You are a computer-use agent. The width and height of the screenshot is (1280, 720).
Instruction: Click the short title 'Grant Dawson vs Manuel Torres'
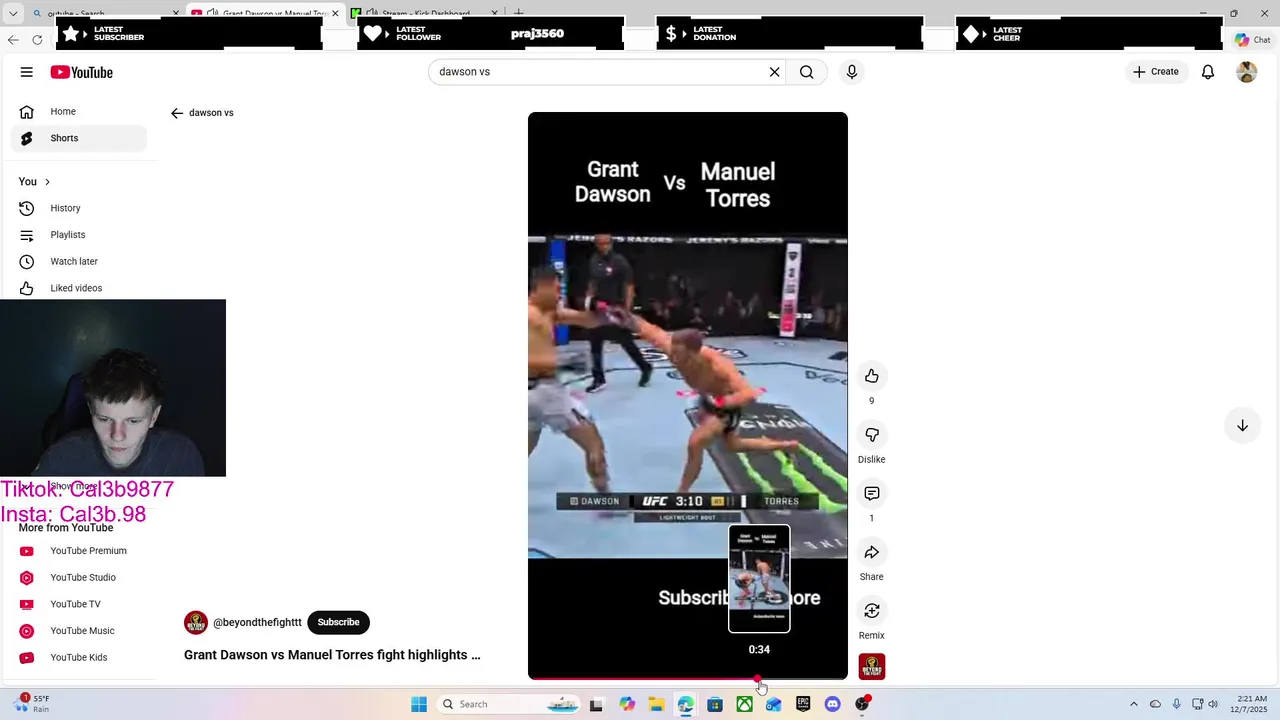(x=332, y=655)
